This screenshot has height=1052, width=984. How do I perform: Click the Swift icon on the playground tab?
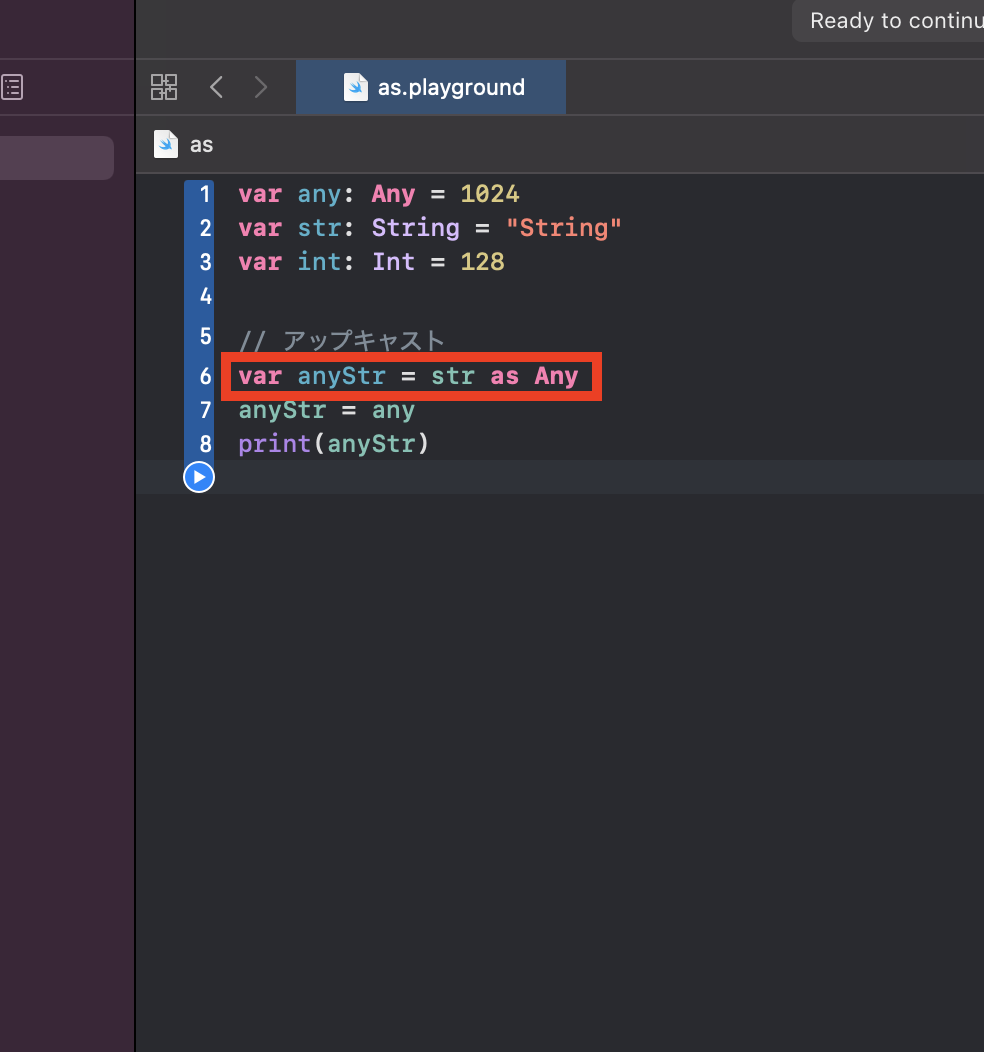(x=356, y=87)
